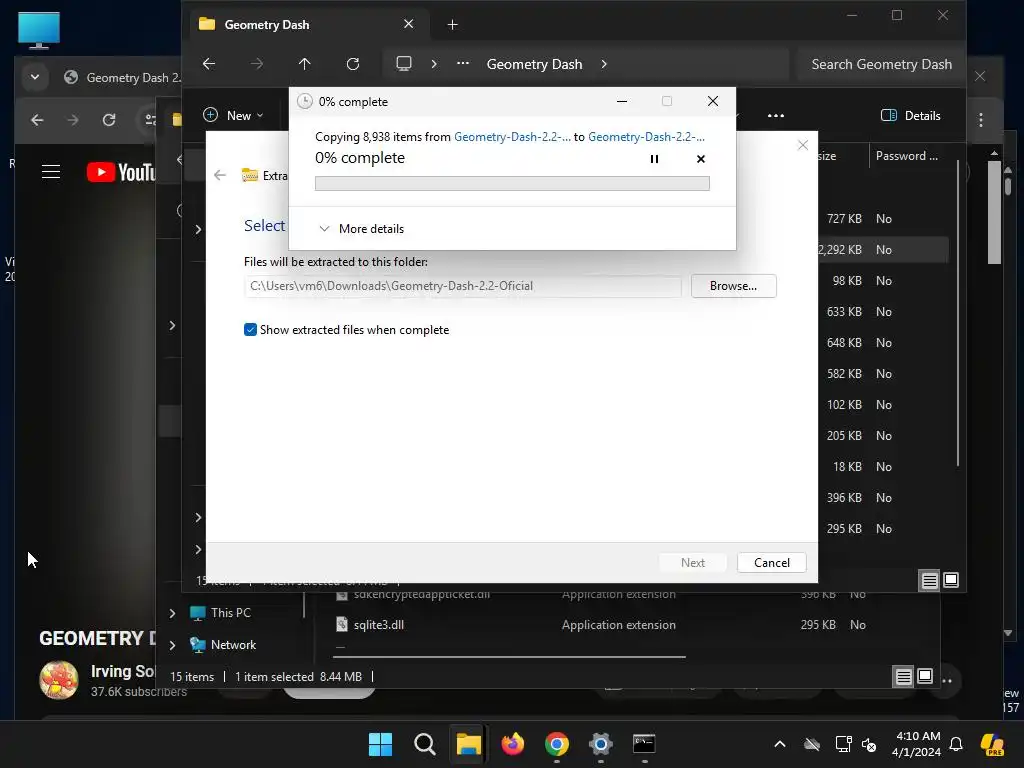1024x768 pixels.
Task: Switch back Explorer to large icons view
Action: [925, 677]
